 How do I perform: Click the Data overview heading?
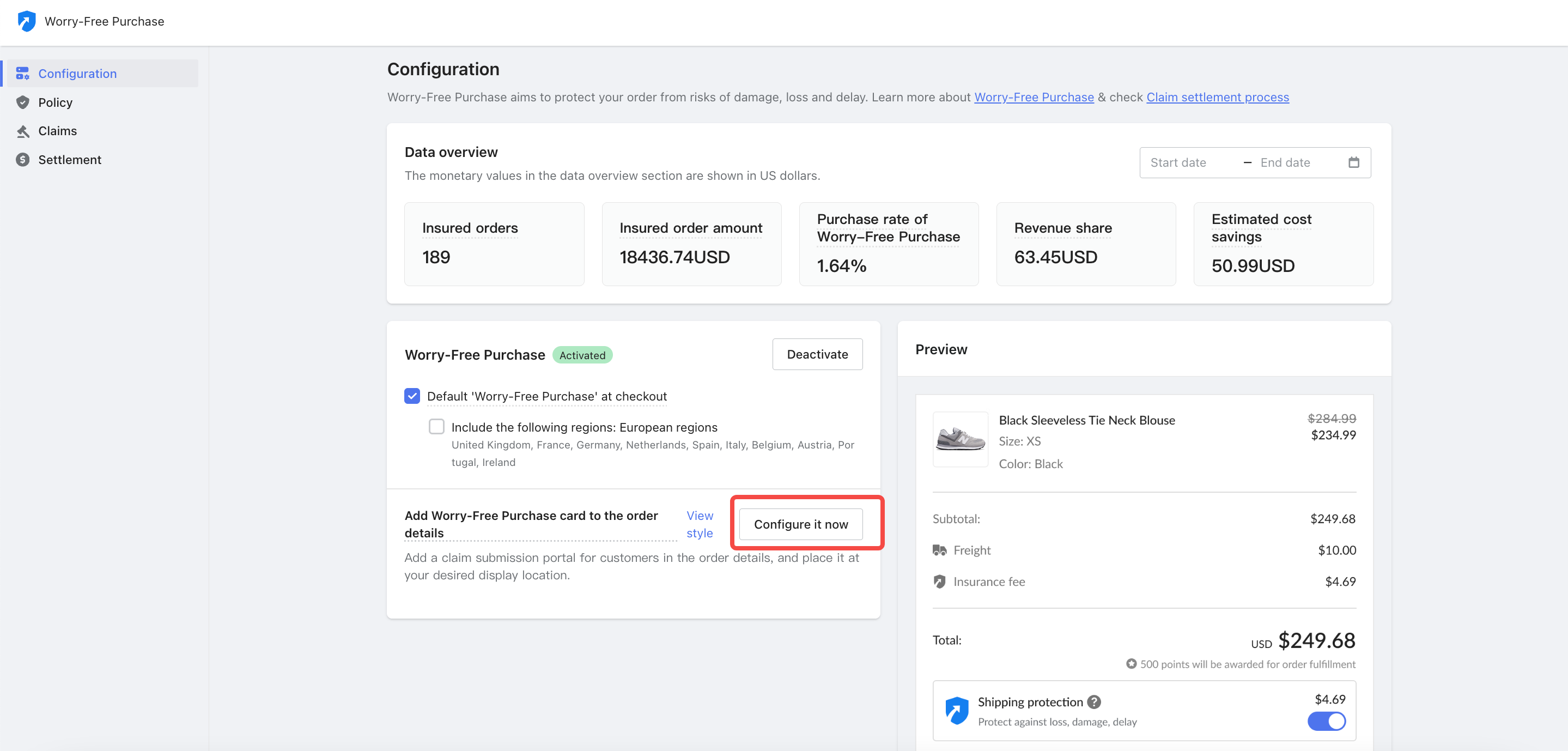[x=451, y=152]
